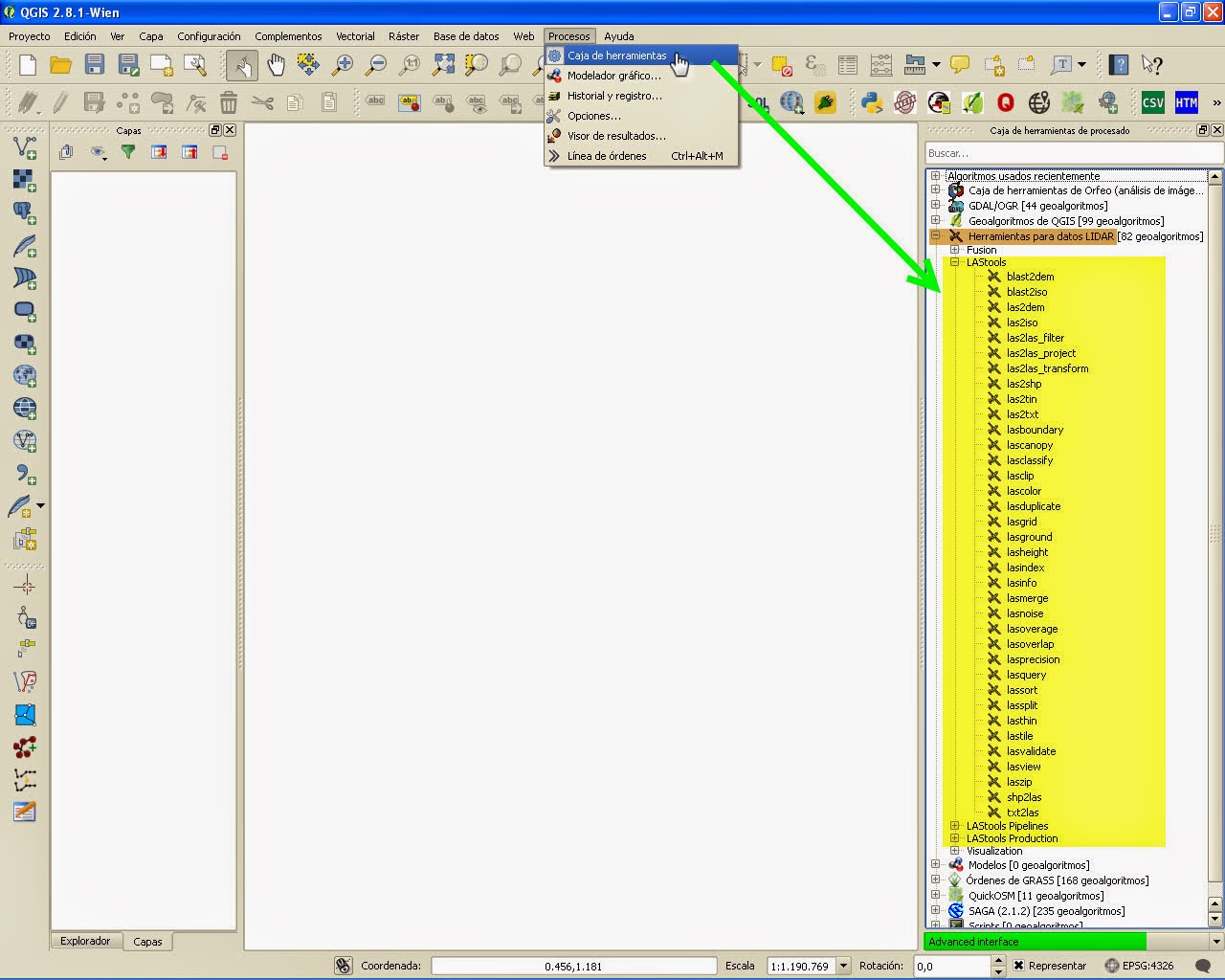The width and height of the screenshot is (1225, 980).
Task: Open the Python console
Action: 872,102
